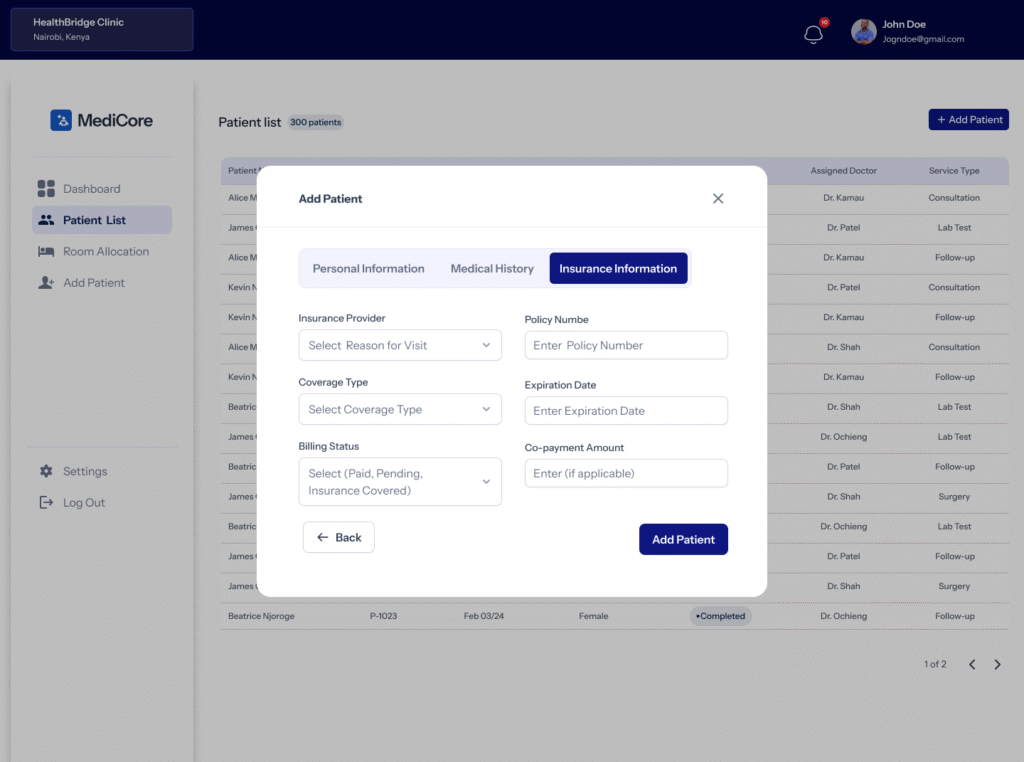Submit with the dialog's Add Patient button
This screenshot has width=1024, height=762.
[x=683, y=539]
